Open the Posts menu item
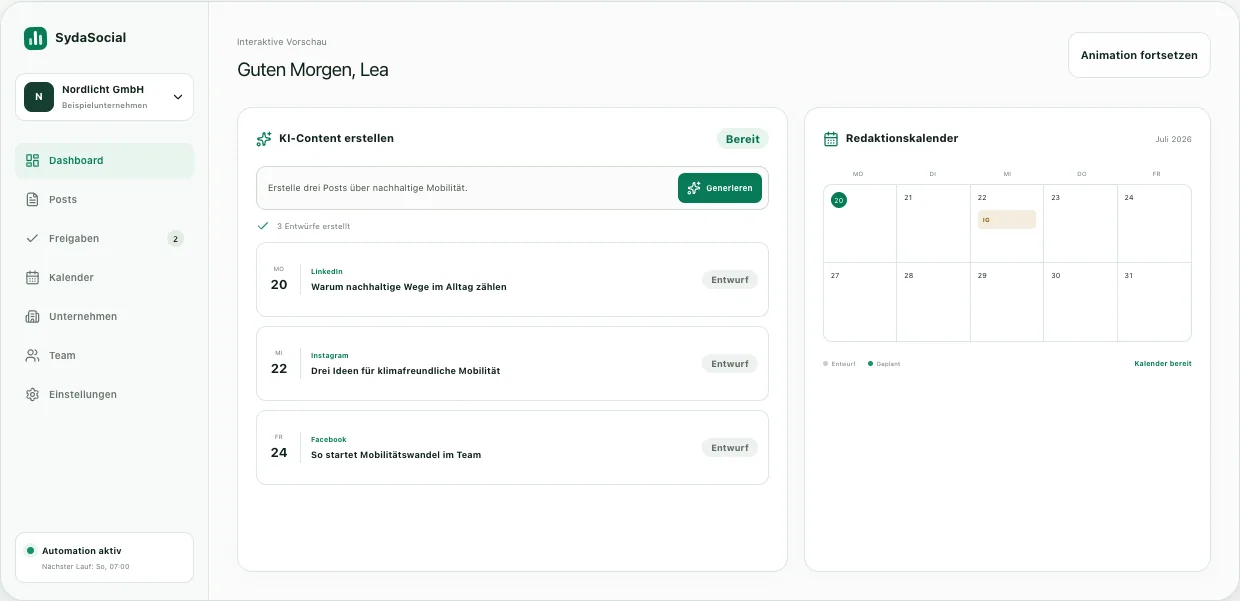 pos(105,199)
